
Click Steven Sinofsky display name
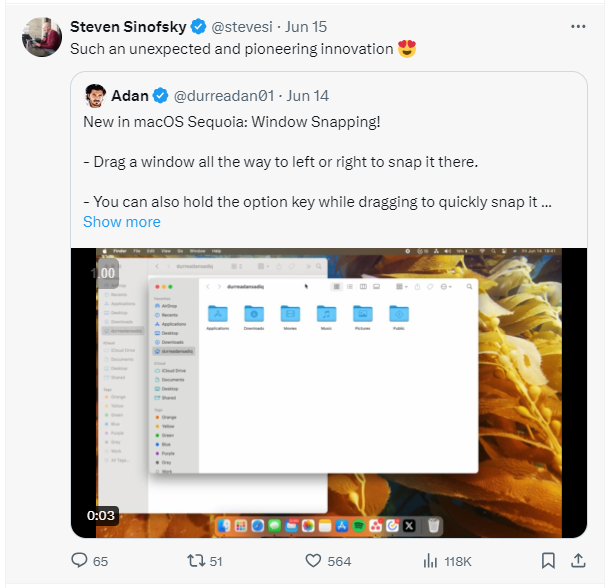128,27
